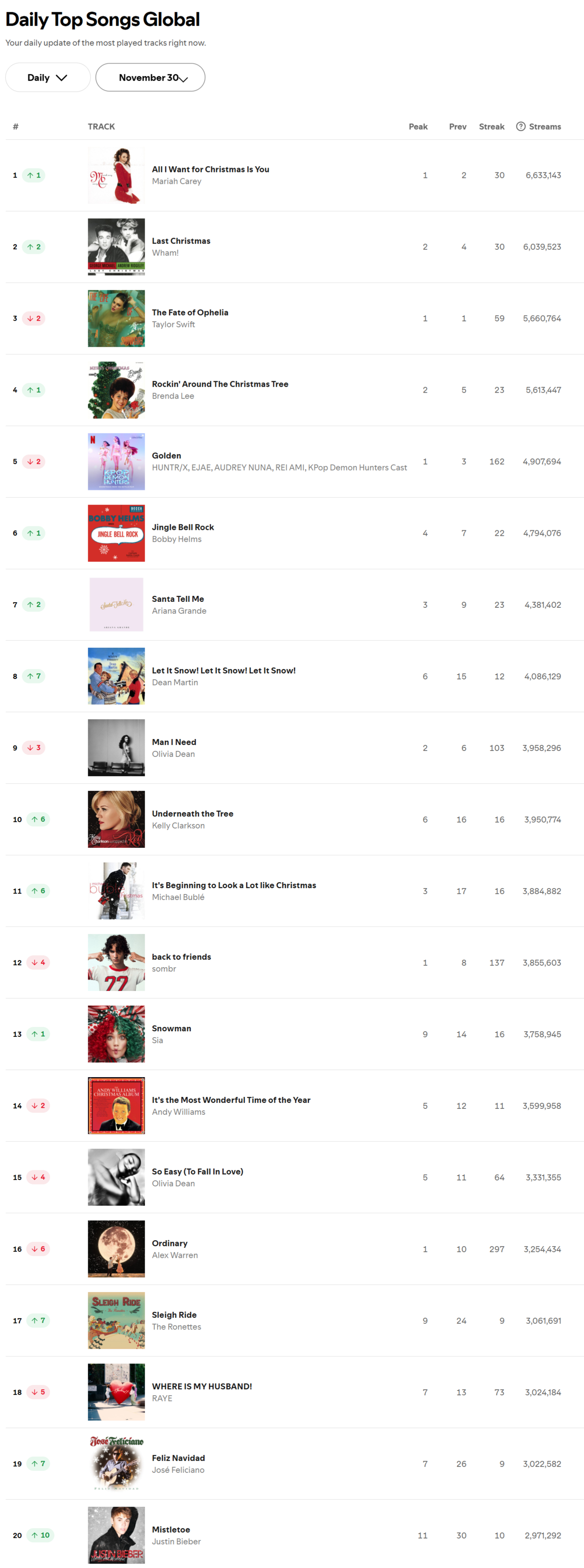Open the Jingle Bell Rock cover art

(x=116, y=533)
